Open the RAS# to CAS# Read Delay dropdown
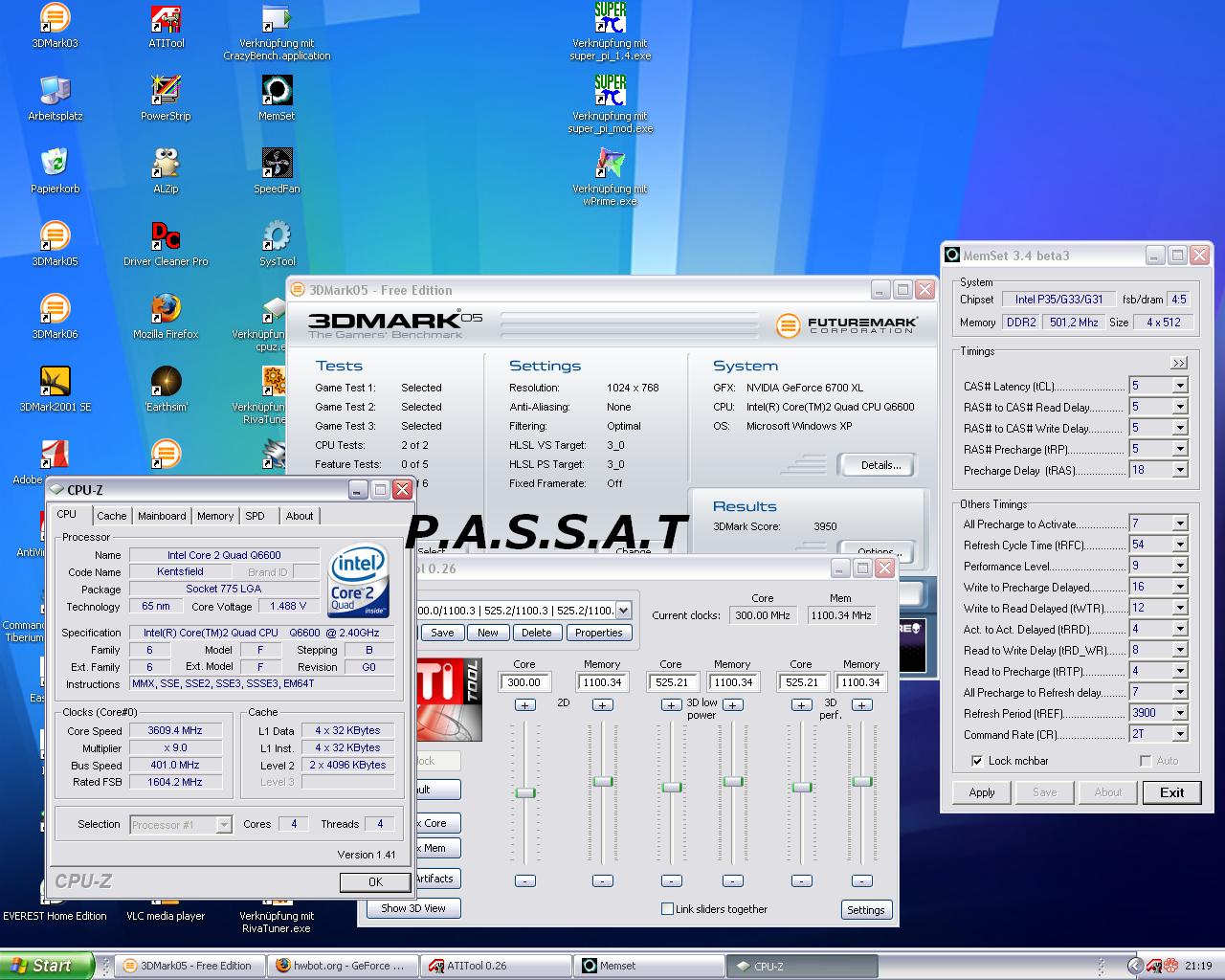Viewport: 1225px width, 980px height. (1179, 407)
